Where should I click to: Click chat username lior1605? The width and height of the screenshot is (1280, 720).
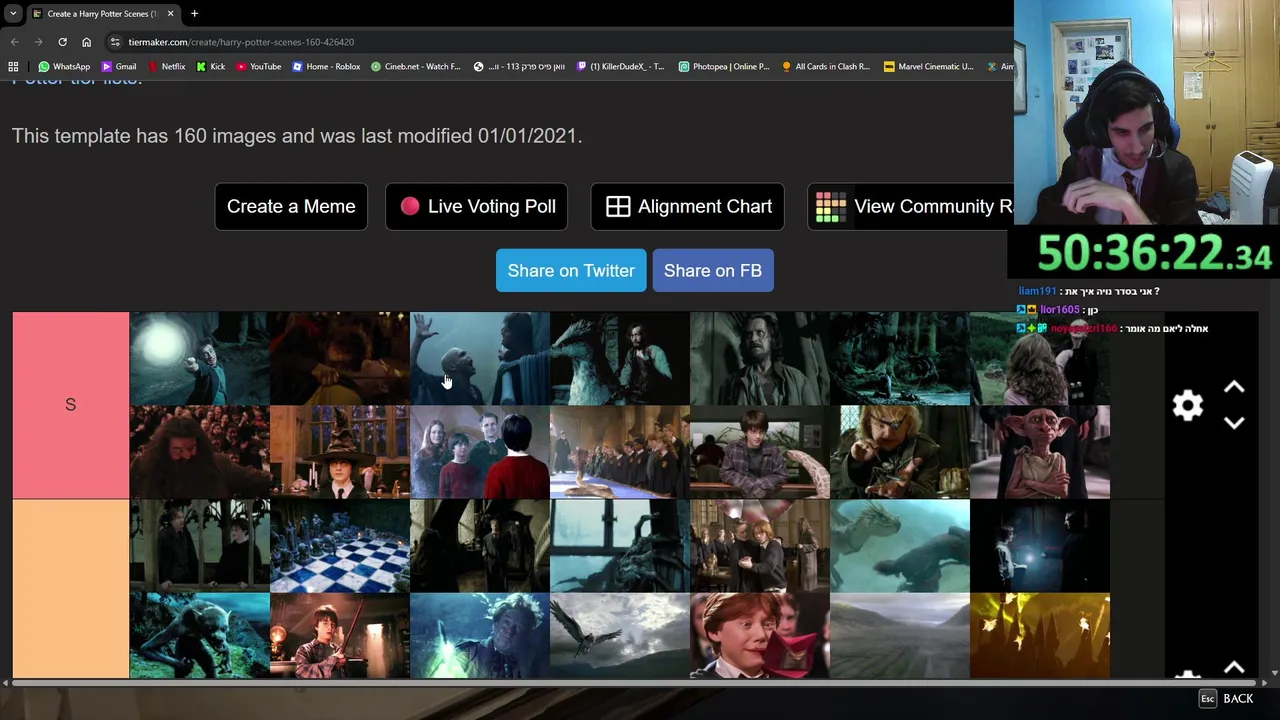coord(1059,310)
